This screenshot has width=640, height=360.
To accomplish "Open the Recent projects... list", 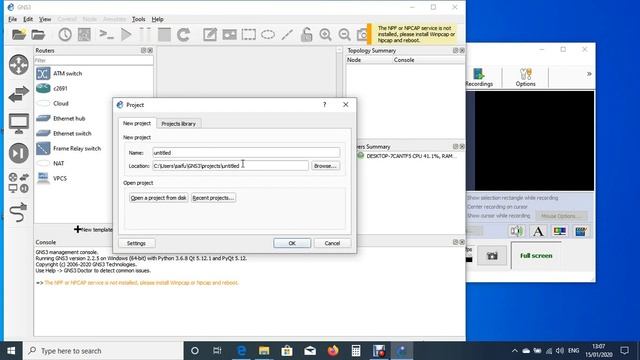I will point(213,198).
